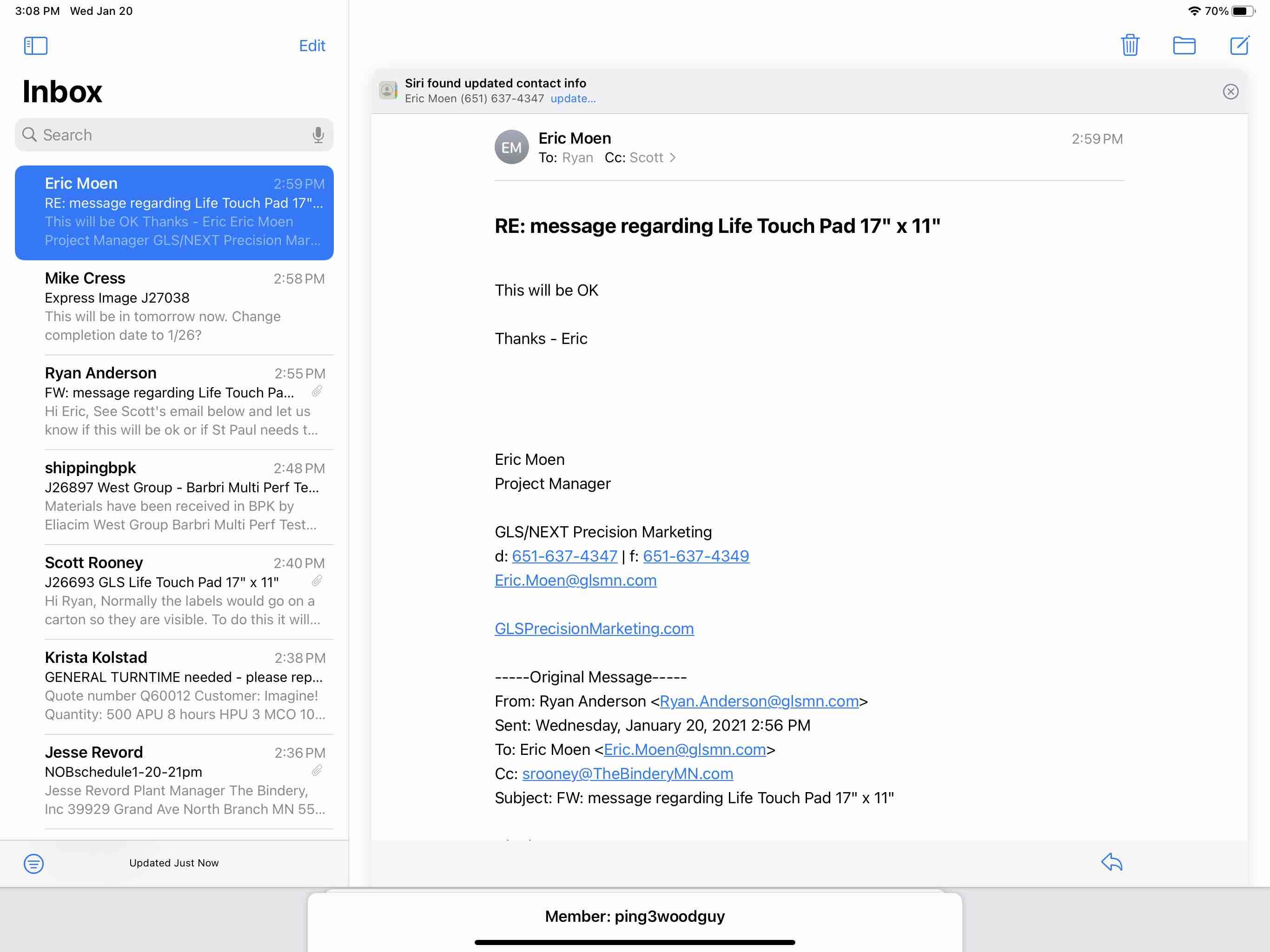Click the EM sender avatar
This screenshot has width=1270, height=952.
click(511, 147)
